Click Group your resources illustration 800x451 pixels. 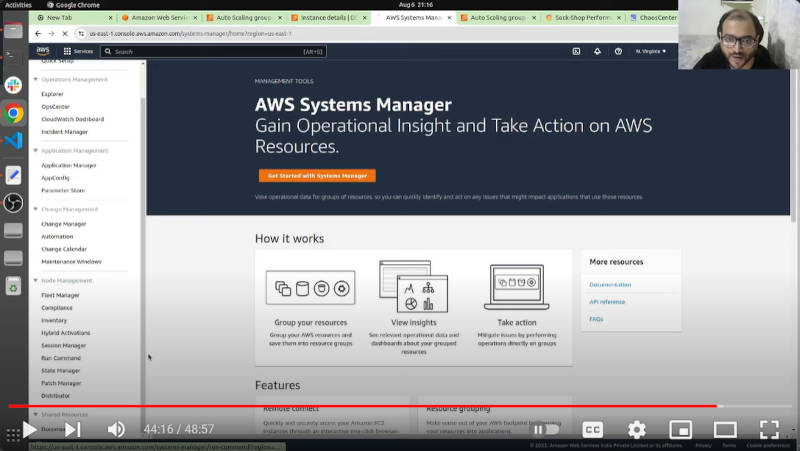click(311, 288)
